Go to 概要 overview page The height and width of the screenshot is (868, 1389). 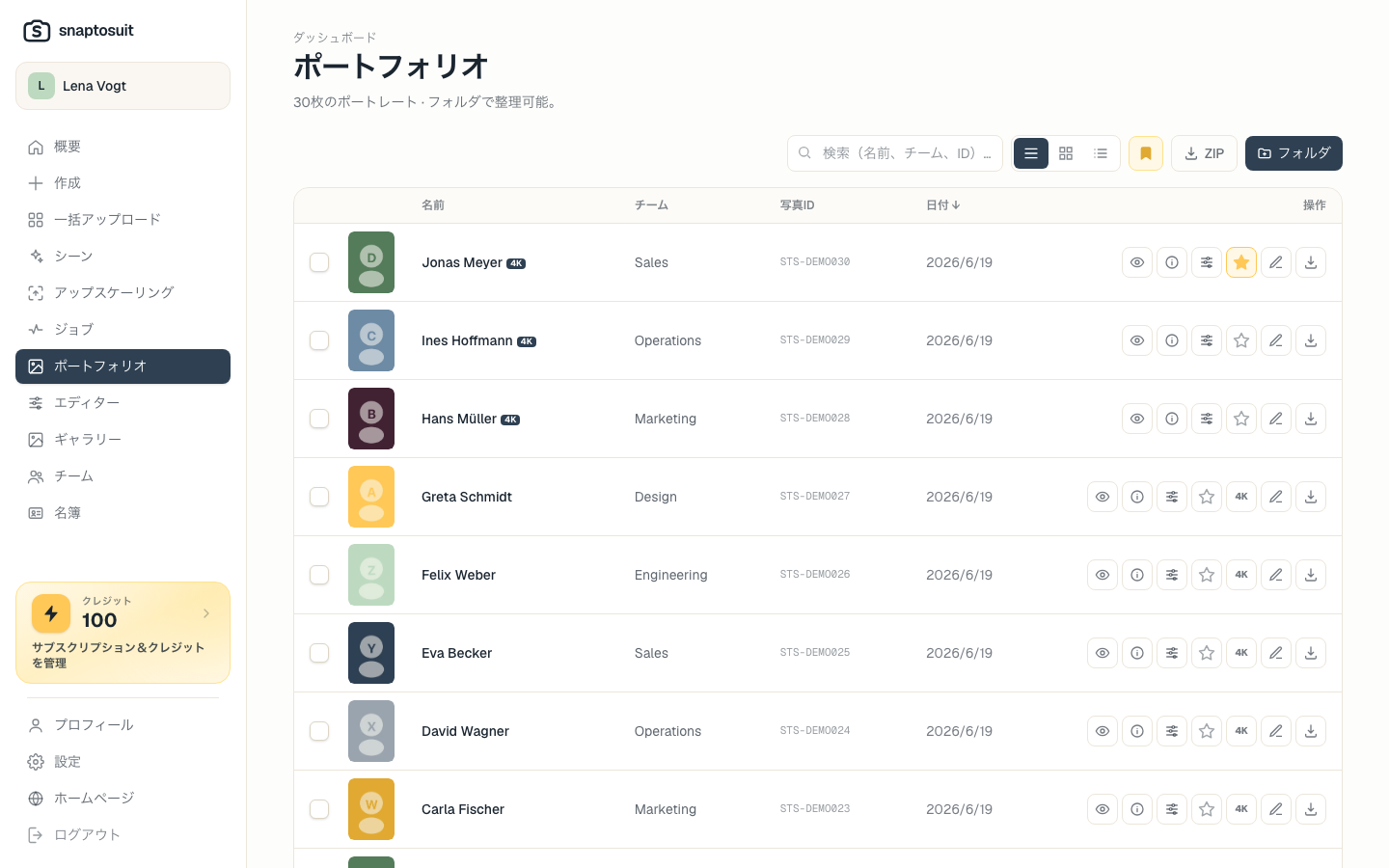coord(123,147)
